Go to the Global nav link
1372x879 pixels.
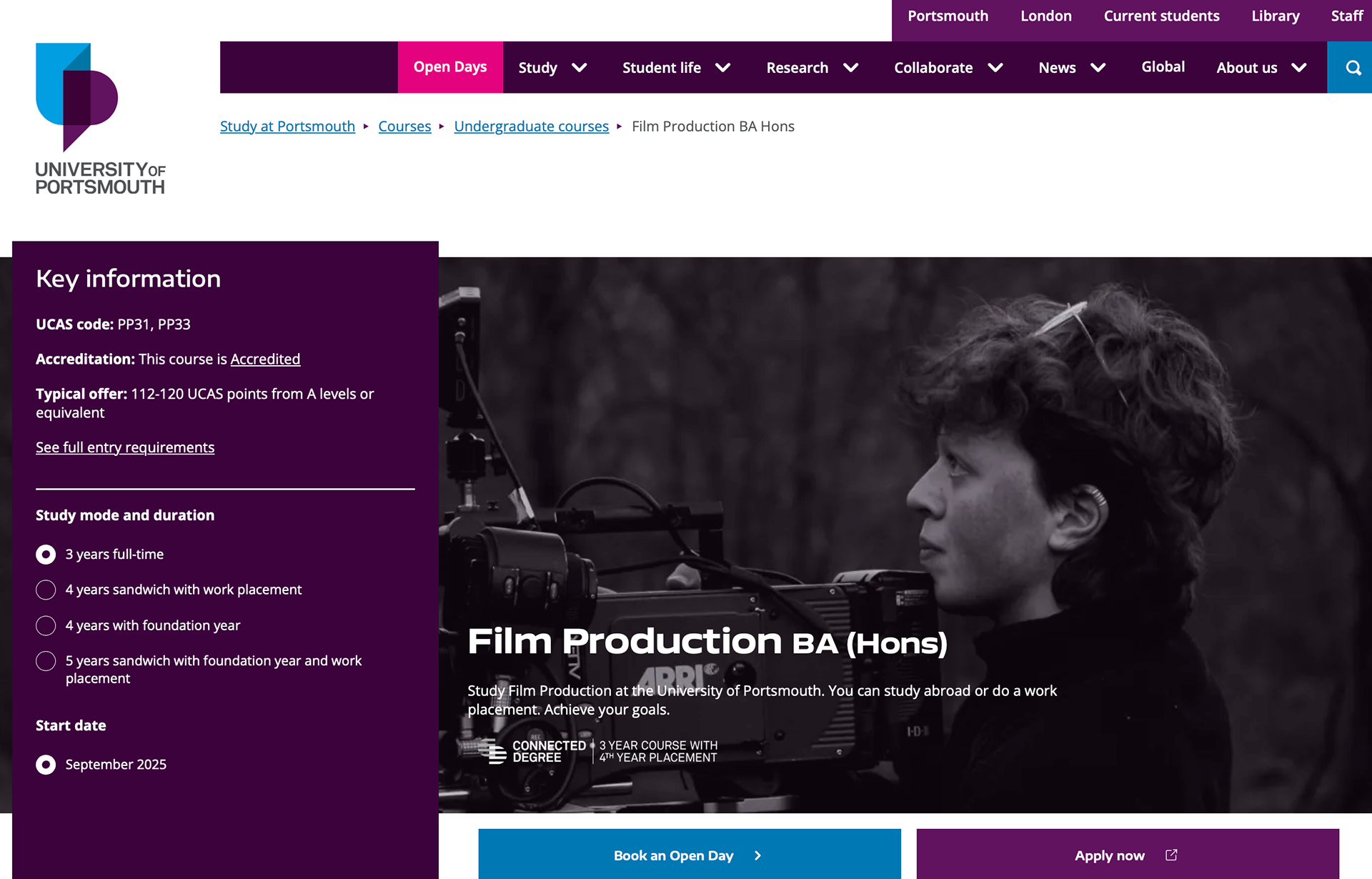coord(1163,67)
